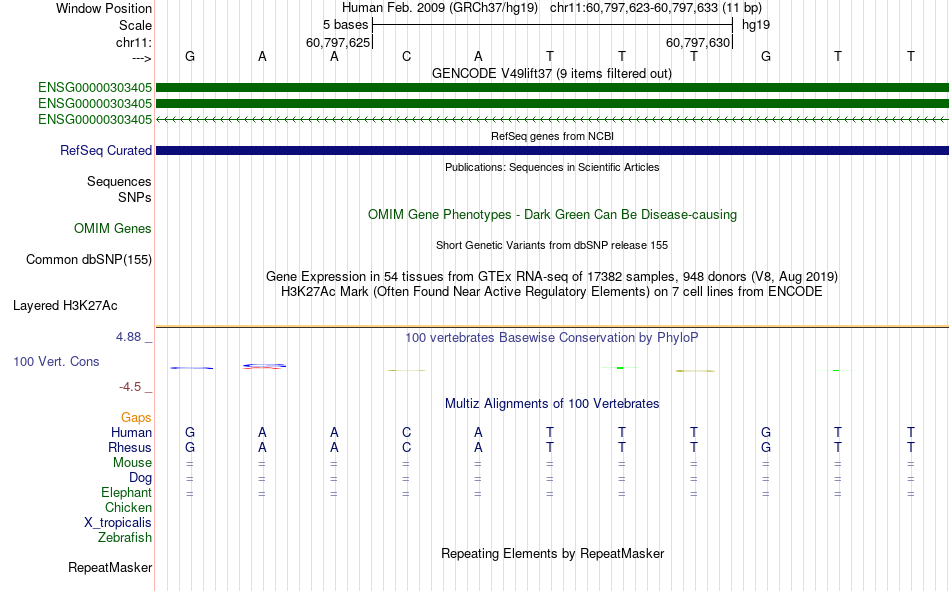The width and height of the screenshot is (950, 591).
Task: Click the 100 vertebrates Basewise Conservation title
Action: click(552, 338)
